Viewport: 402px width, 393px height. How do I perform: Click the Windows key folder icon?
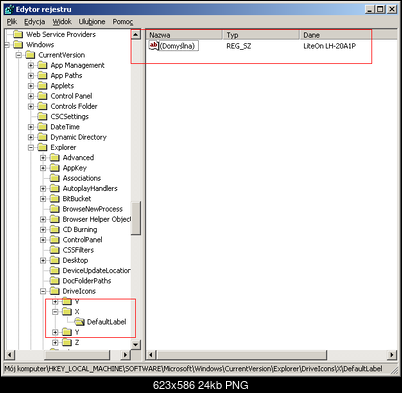pos(18,45)
